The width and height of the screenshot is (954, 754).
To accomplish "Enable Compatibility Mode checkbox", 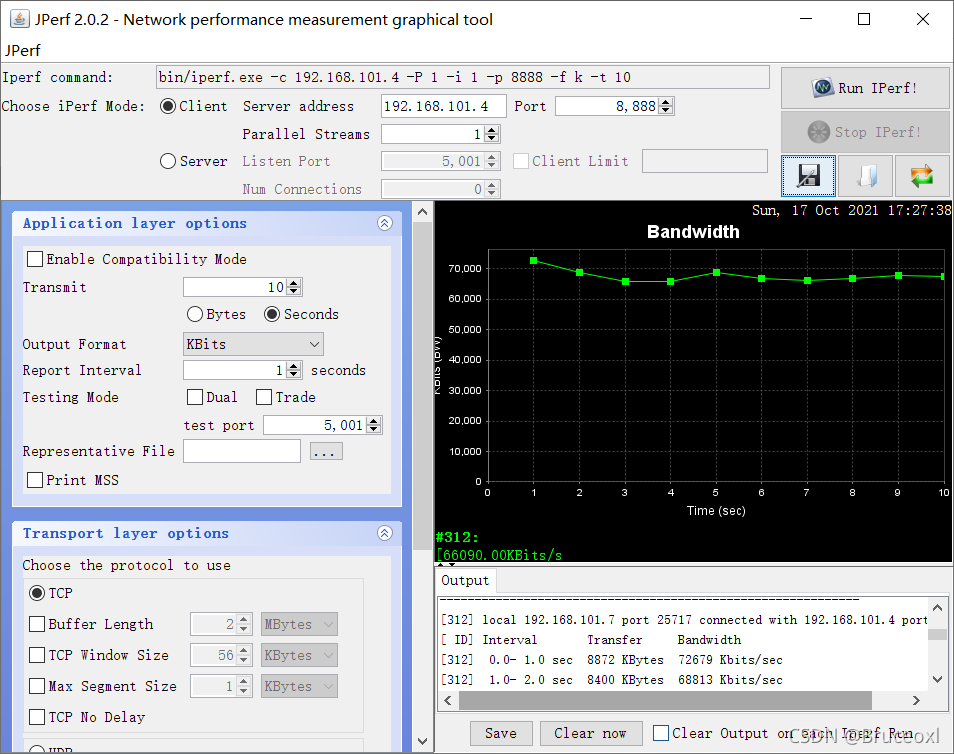I will [x=35, y=259].
